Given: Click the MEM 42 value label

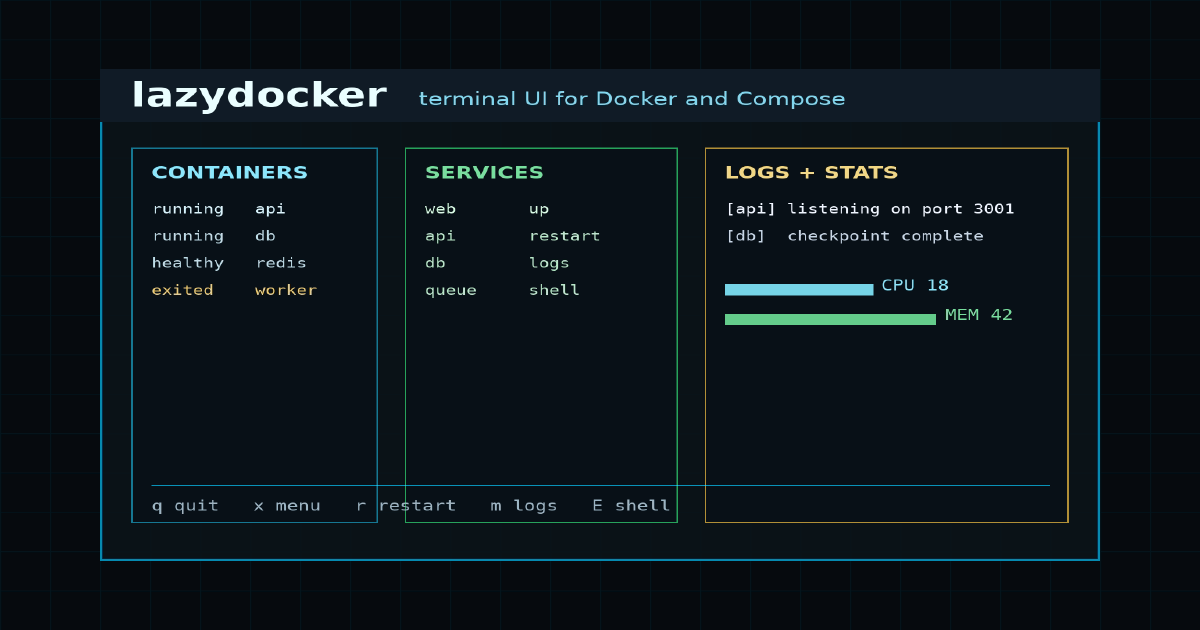Looking at the screenshot, I should point(979,315).
